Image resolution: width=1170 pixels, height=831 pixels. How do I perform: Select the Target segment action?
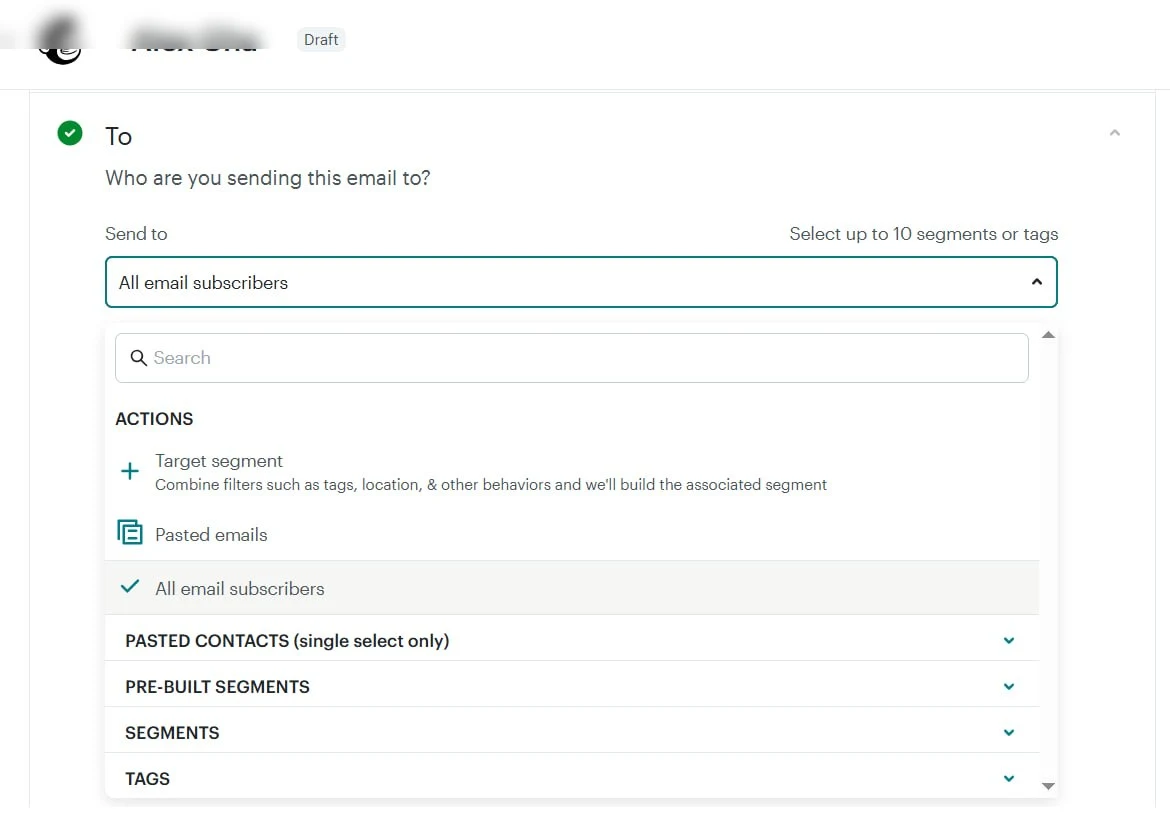click(572, 472)
